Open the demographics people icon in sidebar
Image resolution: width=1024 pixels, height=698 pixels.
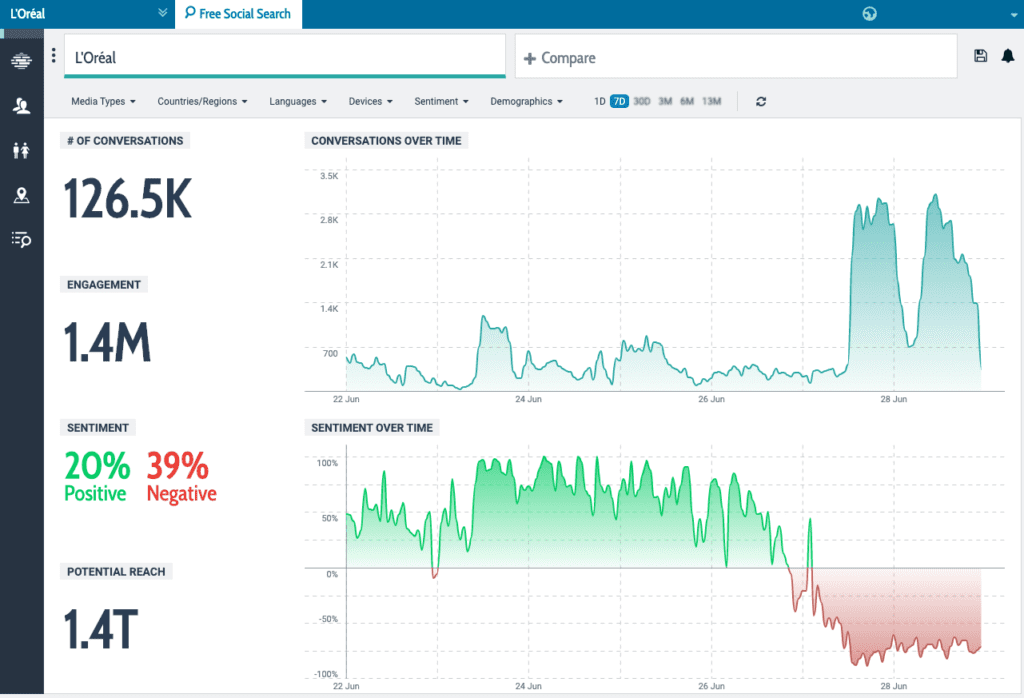coord(21,150)
